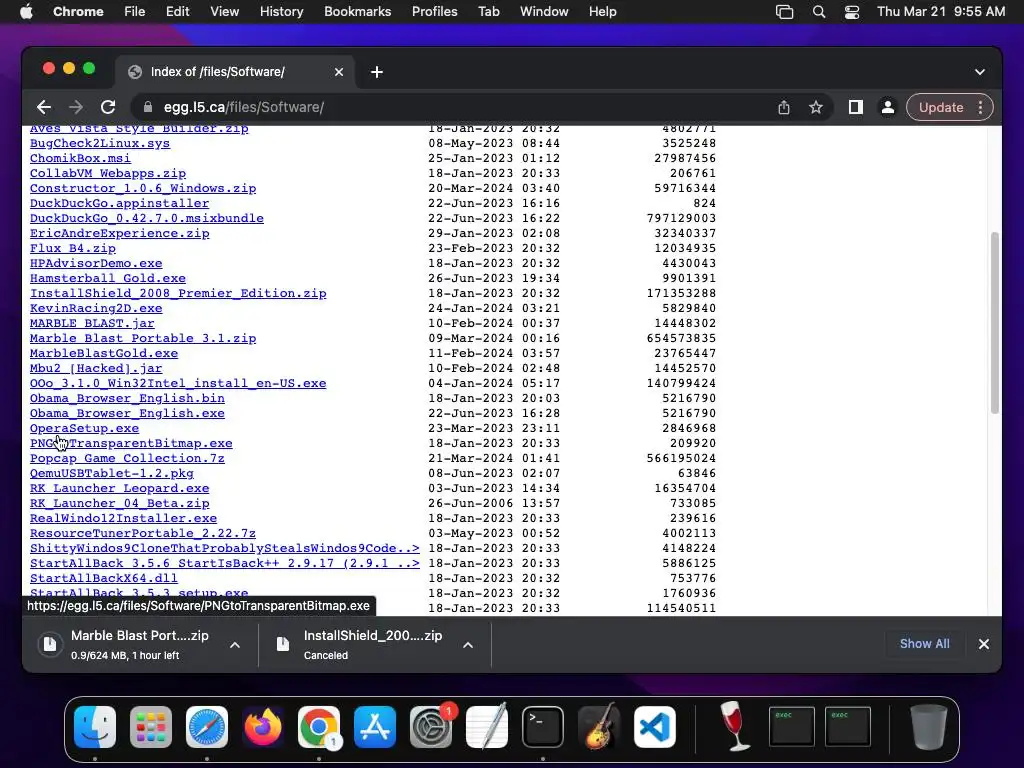Screen dimensions: 1024x768
Task: Click date and time in menu bar
Action: coord(940,11)
